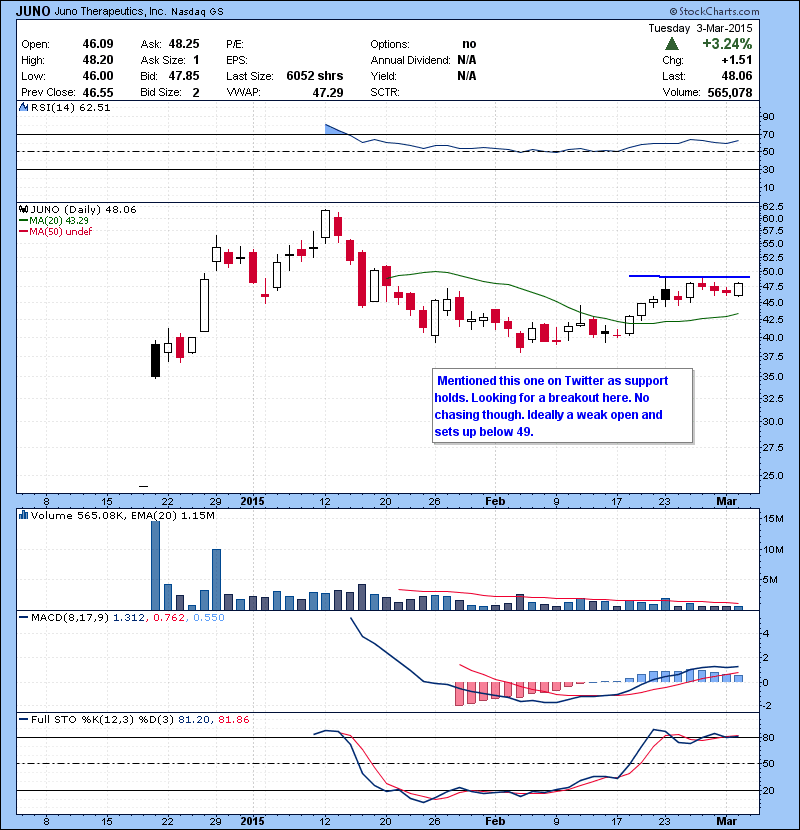Click the Ask price 48.25
Viewport: 800px width, 830px height.
184,44
